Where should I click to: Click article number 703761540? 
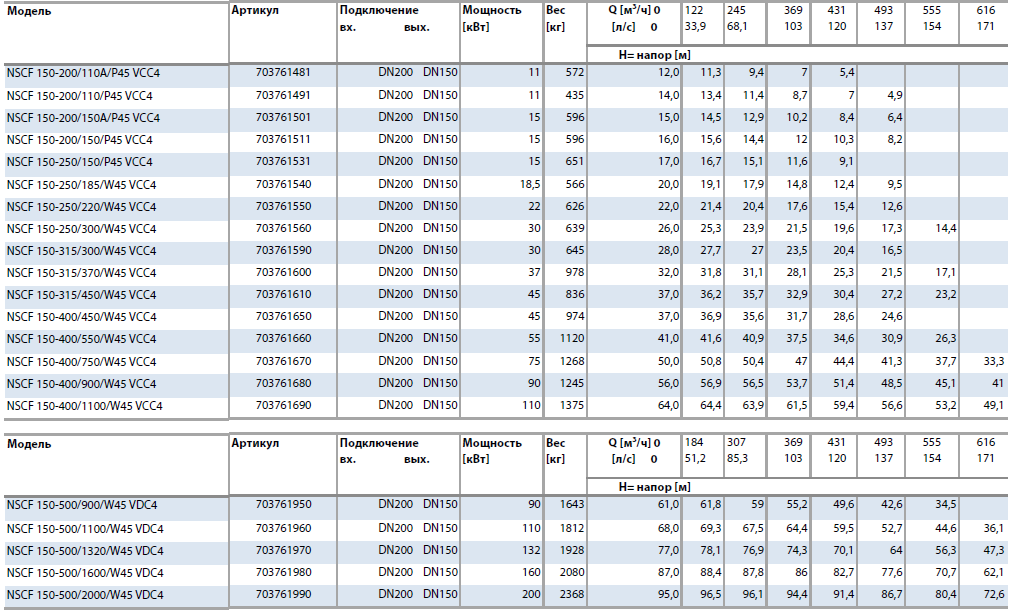(x=283, y=184)
